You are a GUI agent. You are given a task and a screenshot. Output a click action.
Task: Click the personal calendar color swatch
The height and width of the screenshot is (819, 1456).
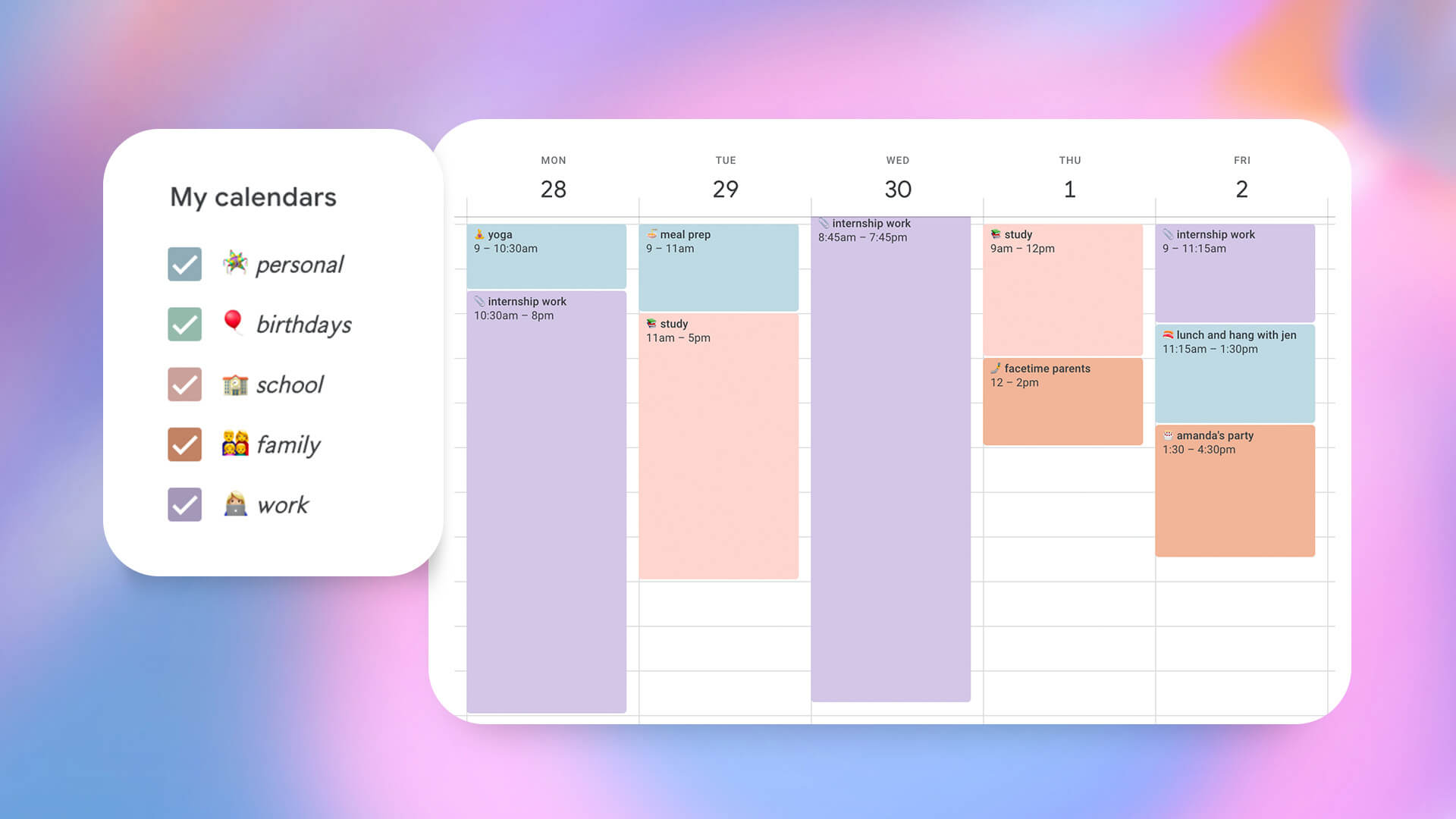coord(183,264)
